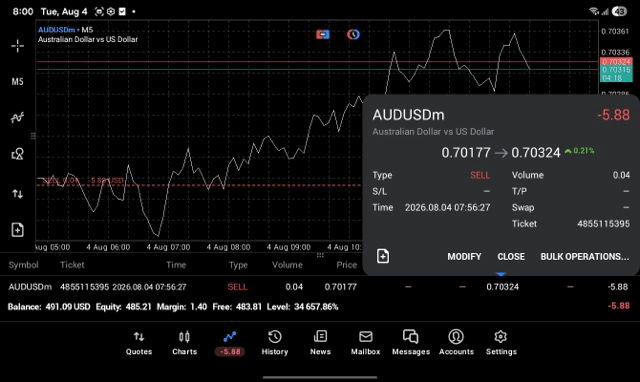Image resolution: width=640 pixels, height=382 pixels.
Task: Switch to the Charts tab
Action: point(184,343)
